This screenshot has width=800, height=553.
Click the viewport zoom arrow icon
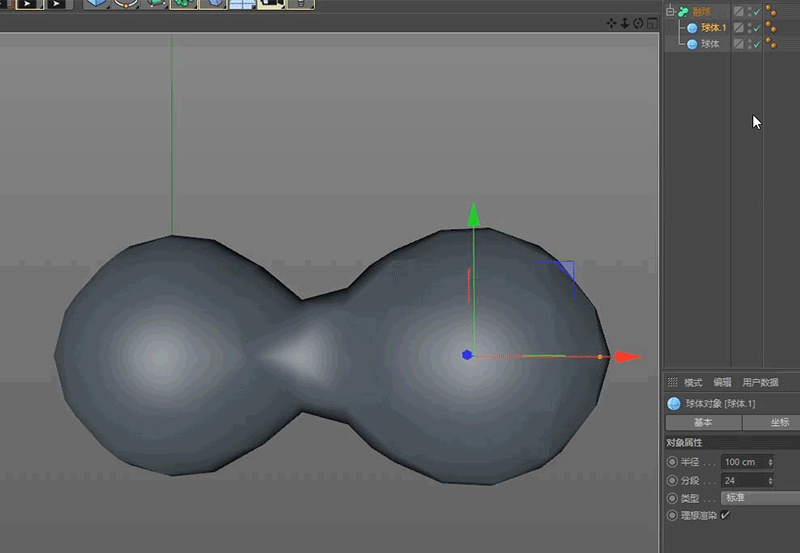pos(625,23)
